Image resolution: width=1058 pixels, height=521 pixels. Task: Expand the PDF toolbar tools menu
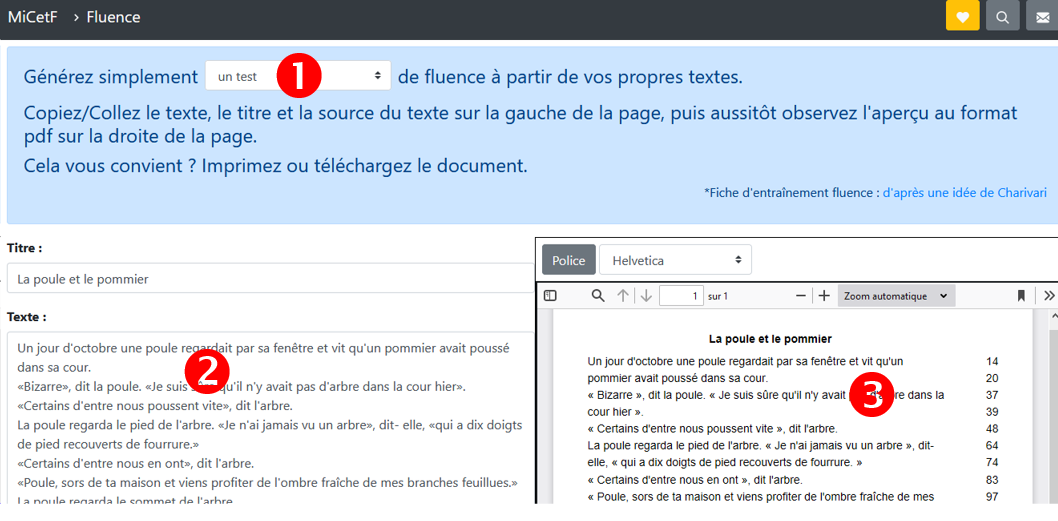pos(1048,296)
